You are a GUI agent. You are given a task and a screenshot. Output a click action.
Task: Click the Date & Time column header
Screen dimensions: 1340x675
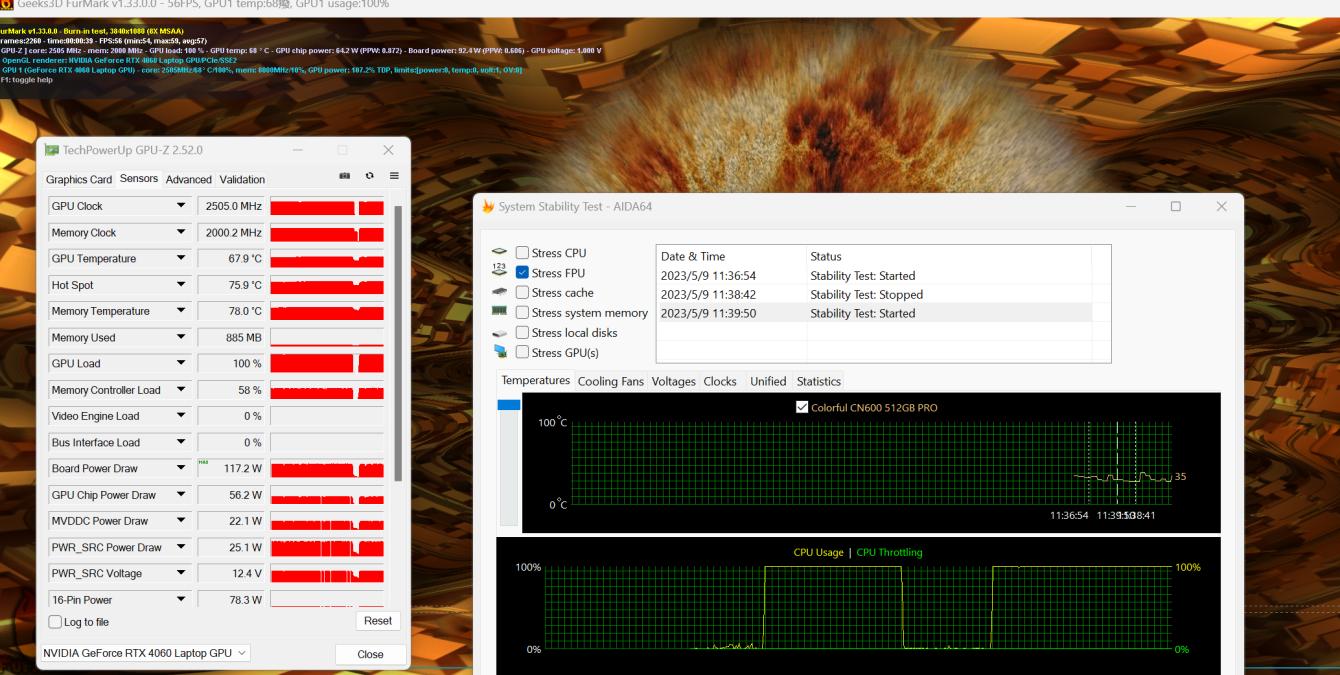click(731, 256)
